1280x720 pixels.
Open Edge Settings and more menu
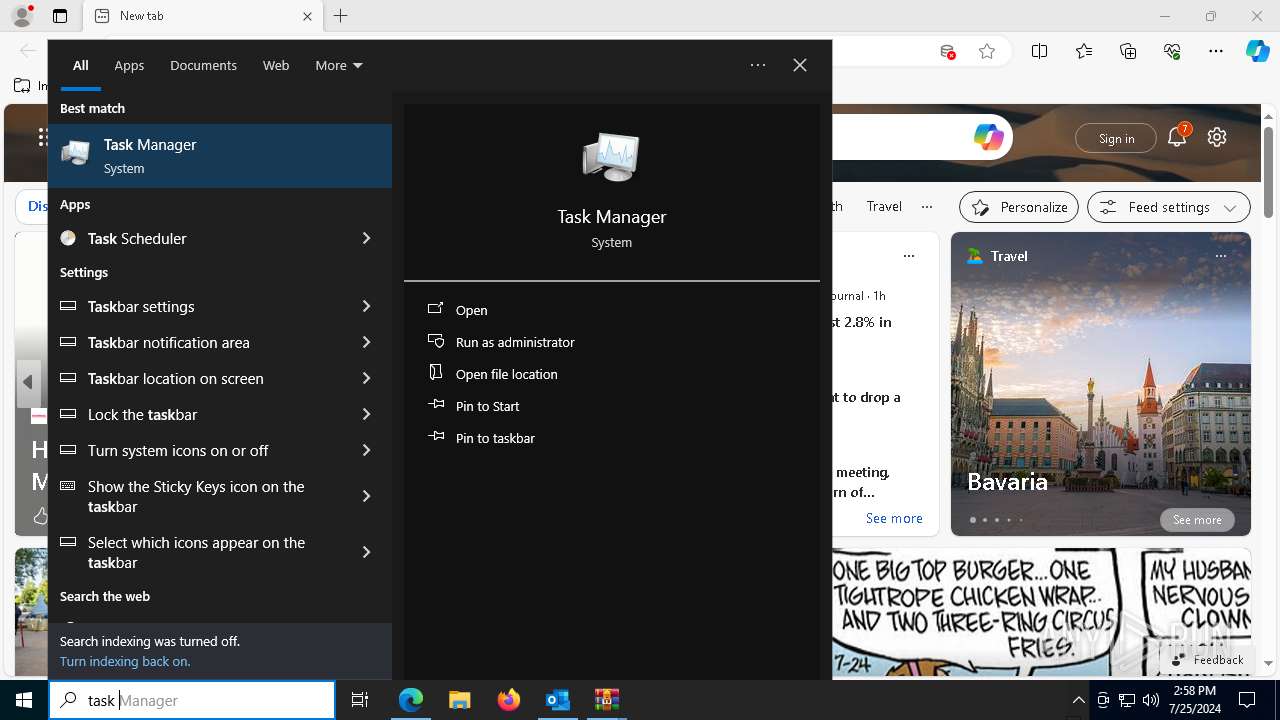[1216, 51]
